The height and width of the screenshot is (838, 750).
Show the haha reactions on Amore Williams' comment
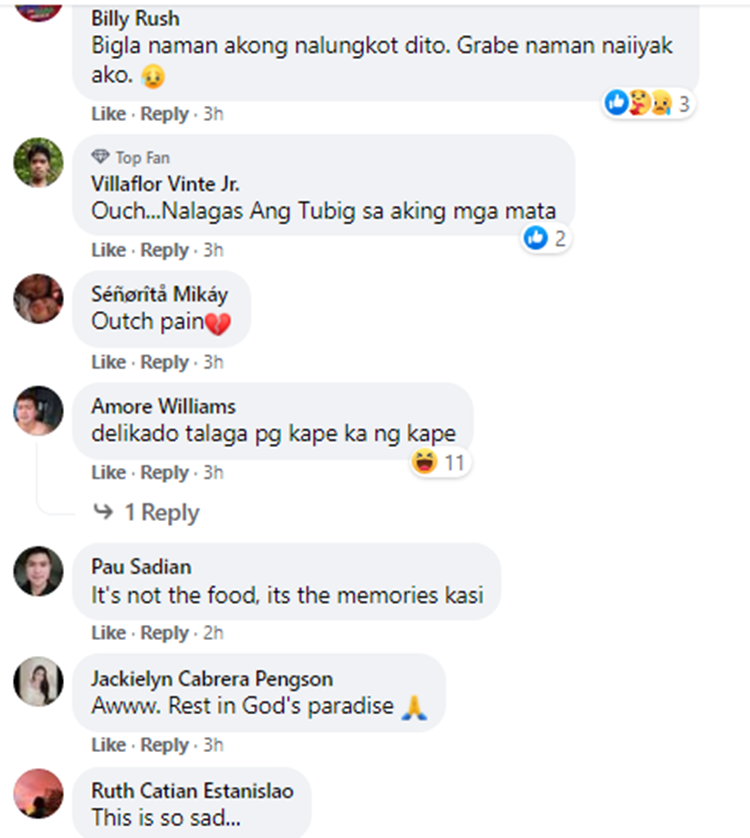click(439, 462)
